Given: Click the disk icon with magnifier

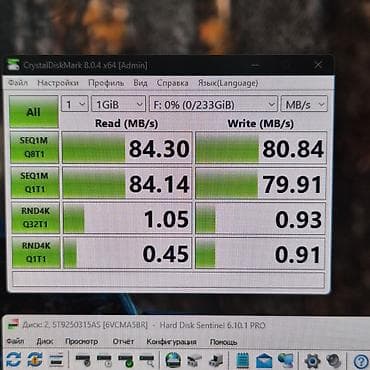Looking at the screenshot, I should click(147, 360).
